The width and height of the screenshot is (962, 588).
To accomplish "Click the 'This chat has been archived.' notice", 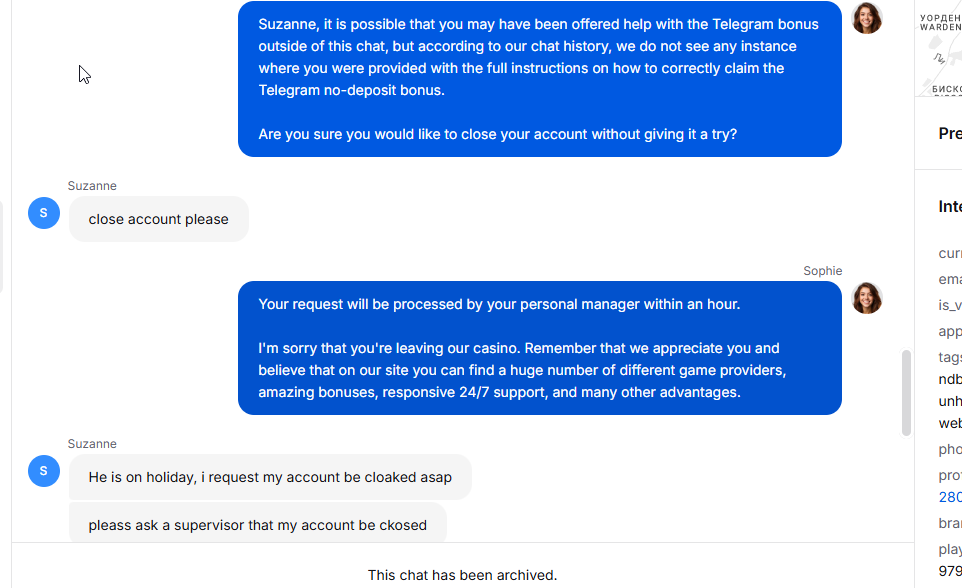I will pyautogui.click(x=463, y=575).
